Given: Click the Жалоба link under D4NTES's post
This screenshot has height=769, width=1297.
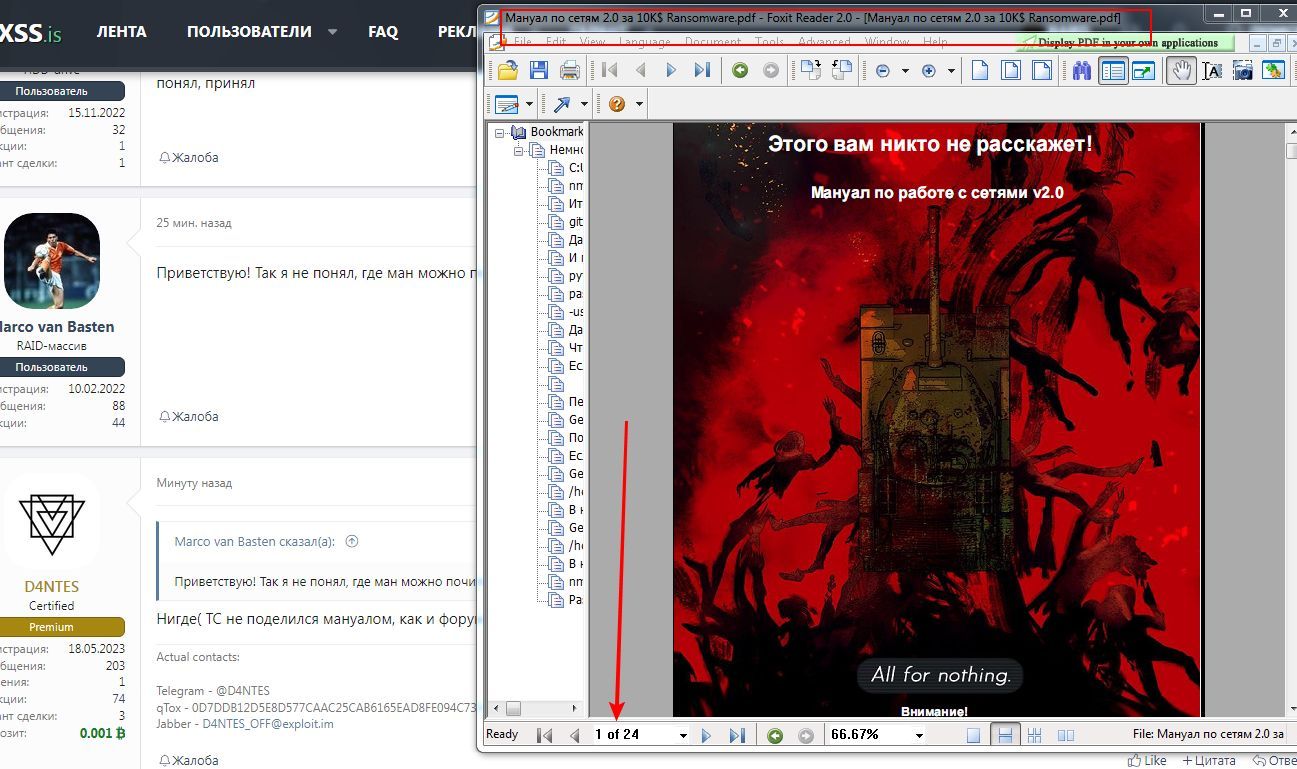Looking at the screenshot, I should click(188, 759).
